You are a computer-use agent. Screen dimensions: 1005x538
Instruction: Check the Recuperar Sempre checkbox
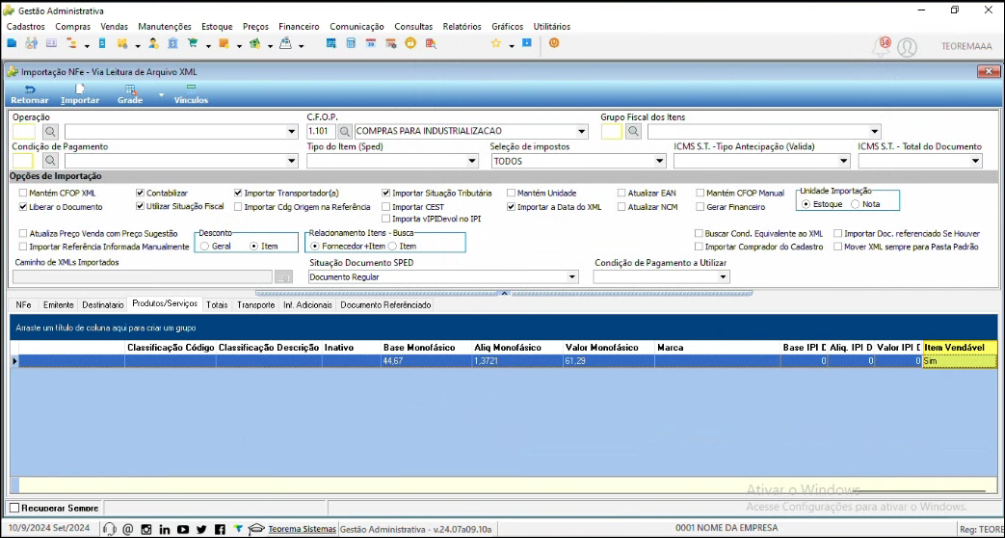point(14,508)
